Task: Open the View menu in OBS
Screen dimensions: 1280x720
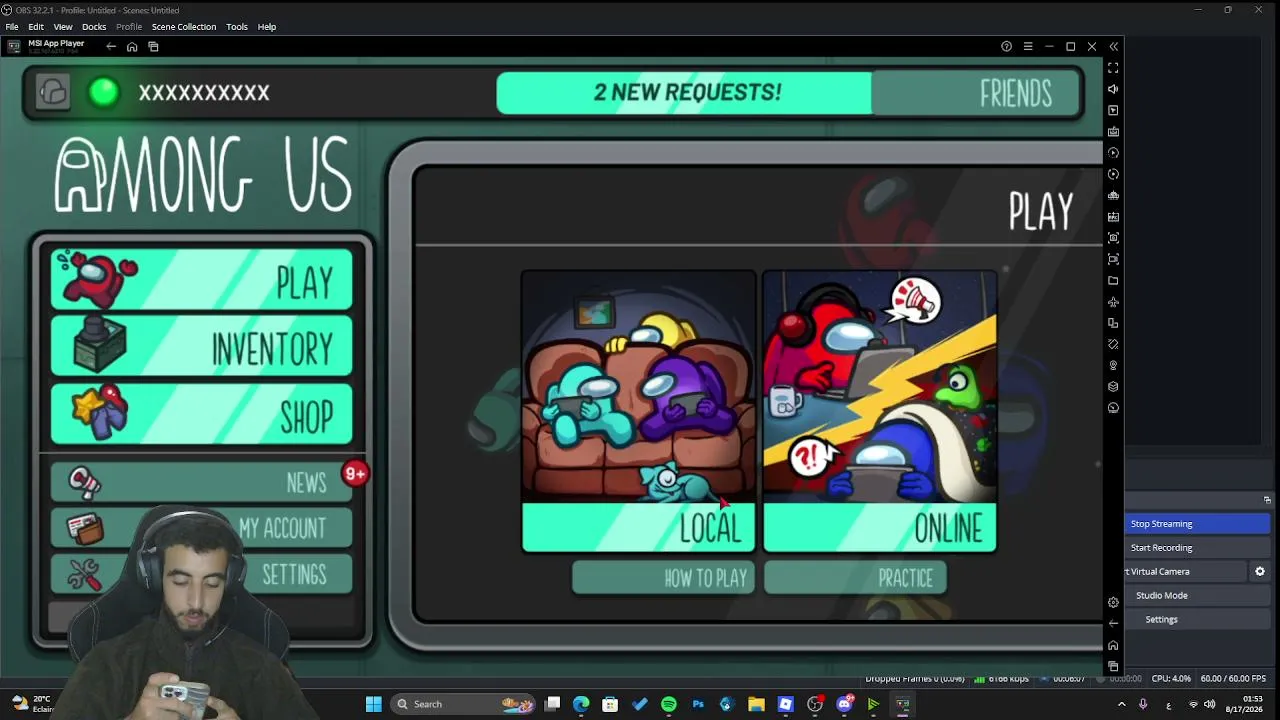Action: pyautogui.click(x=63, y=27)
